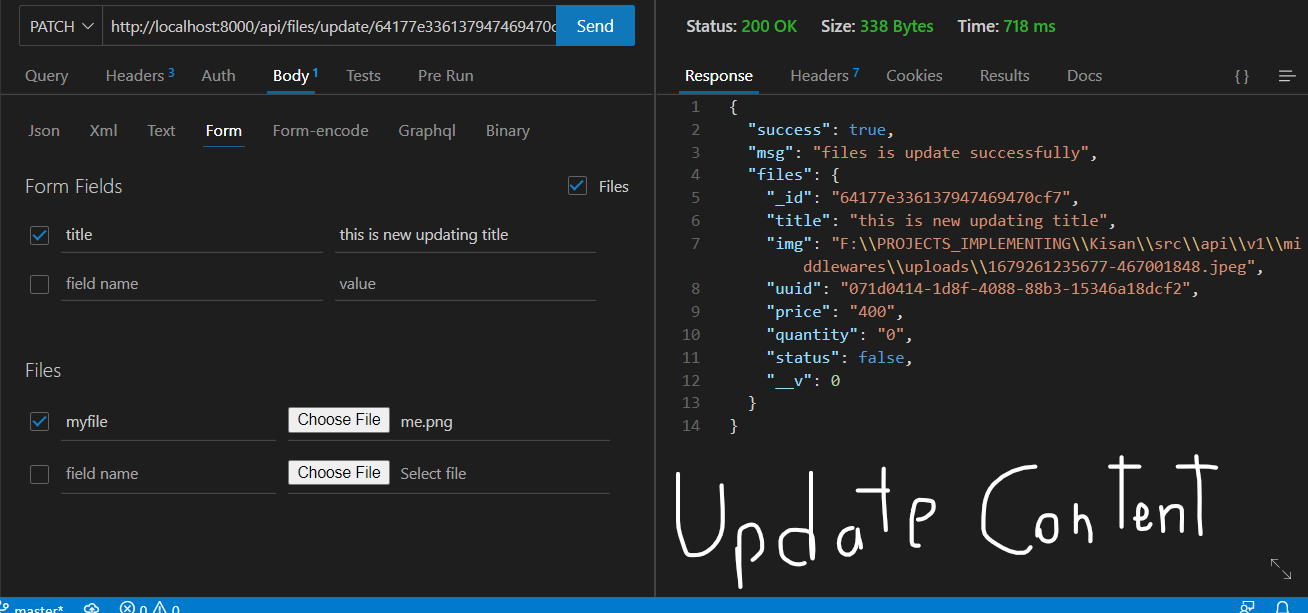Open the Results tab
The width and height of the screenshot is (1308, 613).
click(x=1005, y=75)
